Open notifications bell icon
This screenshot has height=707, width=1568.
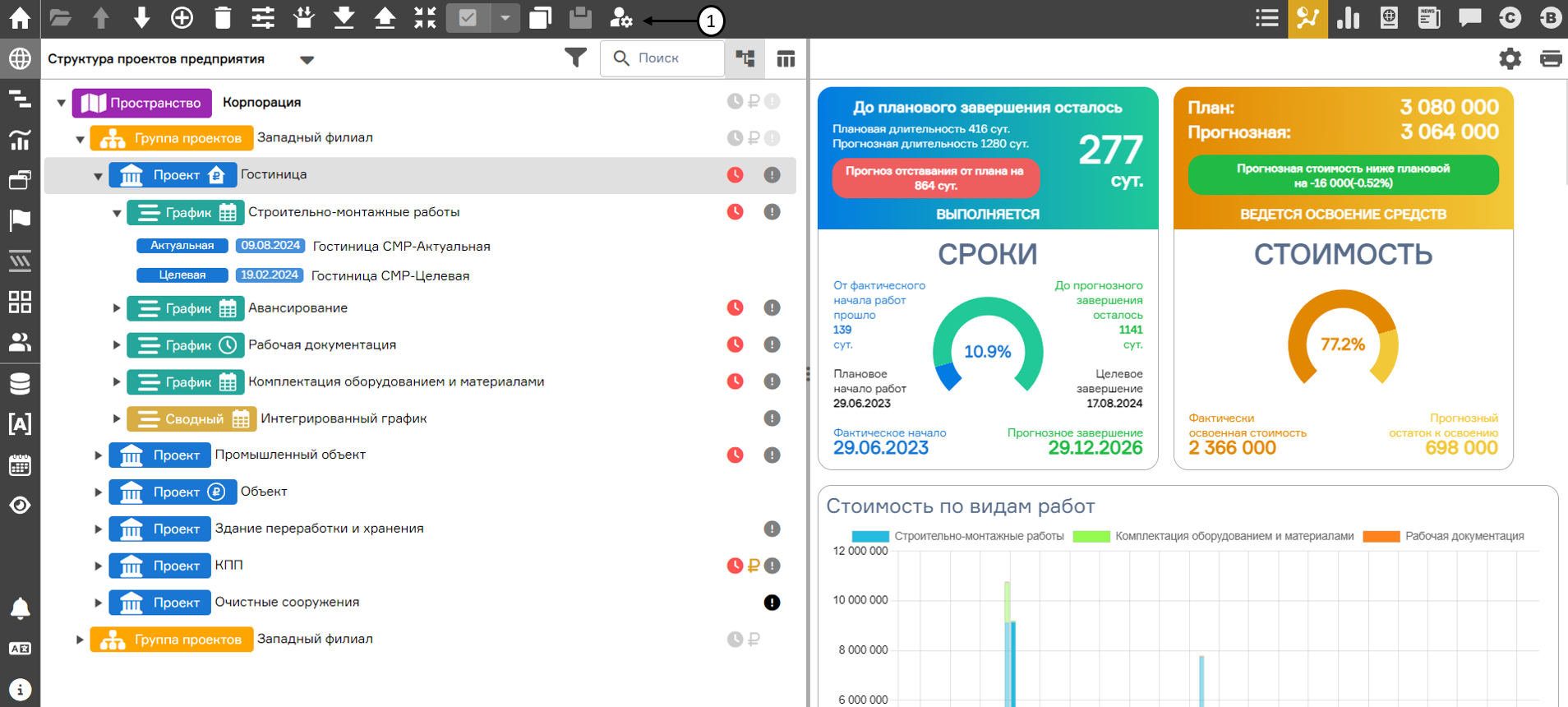(x=20, y=608)
